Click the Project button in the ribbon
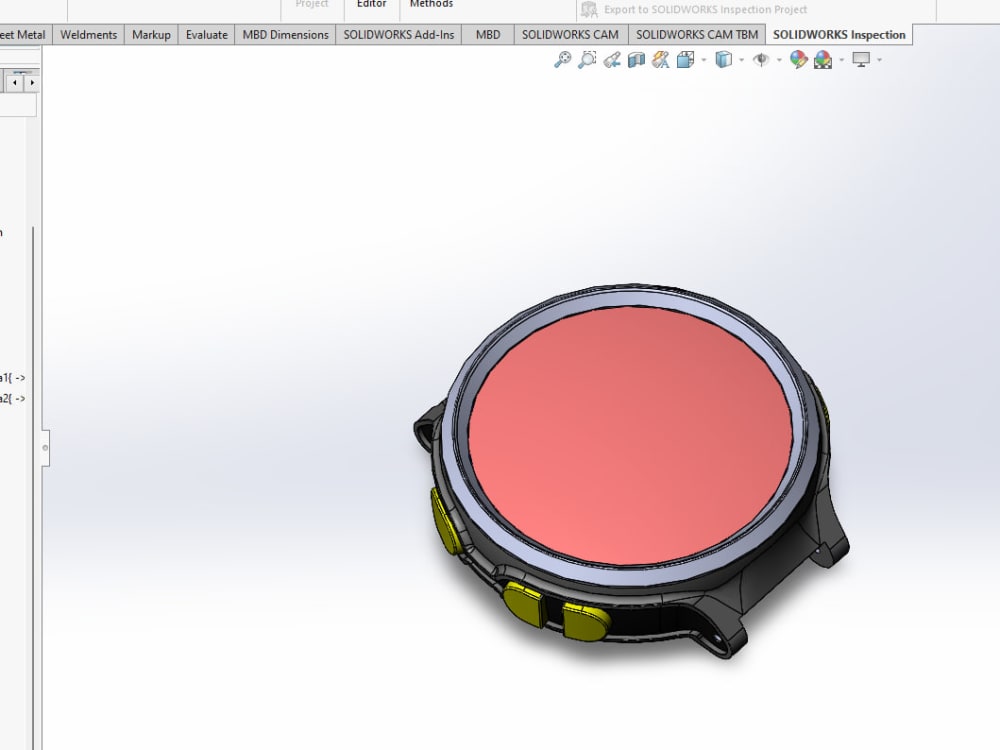The image size is (1000, 750). click(312, 6)
